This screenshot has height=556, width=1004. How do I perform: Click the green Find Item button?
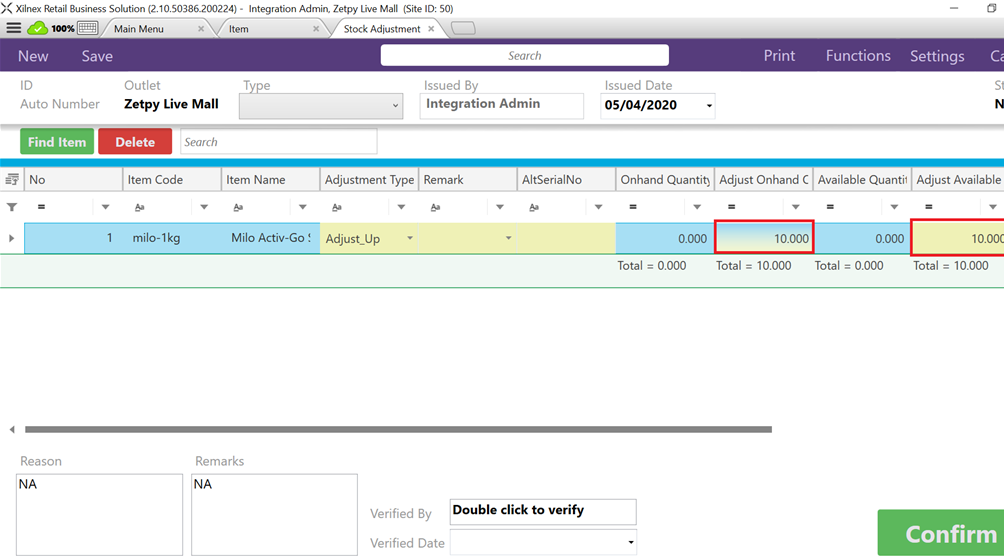[57, 142]
